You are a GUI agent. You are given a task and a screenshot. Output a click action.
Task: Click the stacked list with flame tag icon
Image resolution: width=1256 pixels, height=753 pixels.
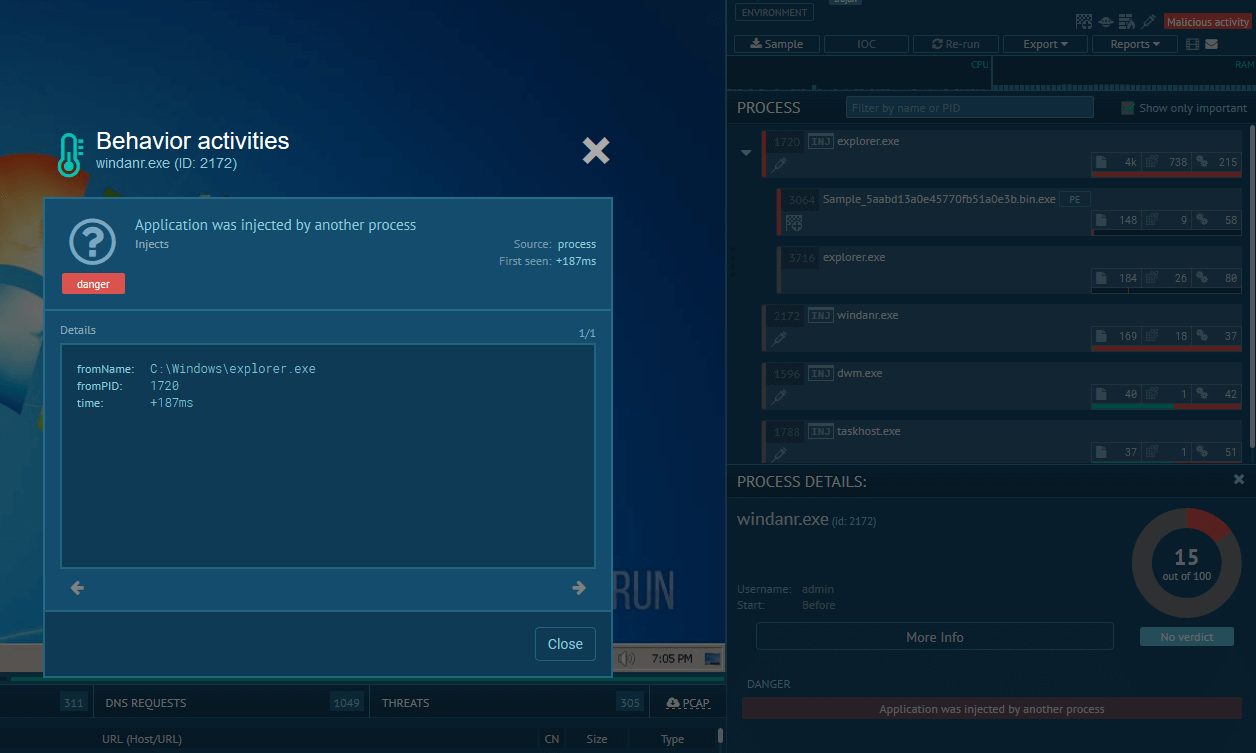tap(1127, 21)
